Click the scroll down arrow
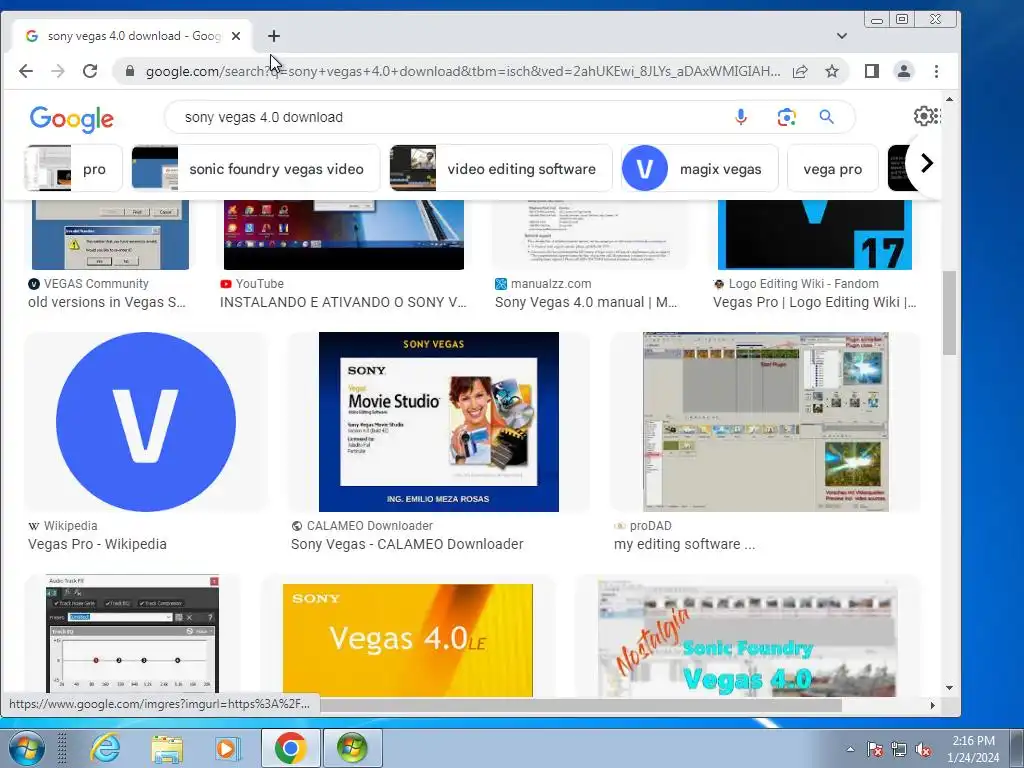This screenshot has height=768, width=1024. click(x=949, y=688)
